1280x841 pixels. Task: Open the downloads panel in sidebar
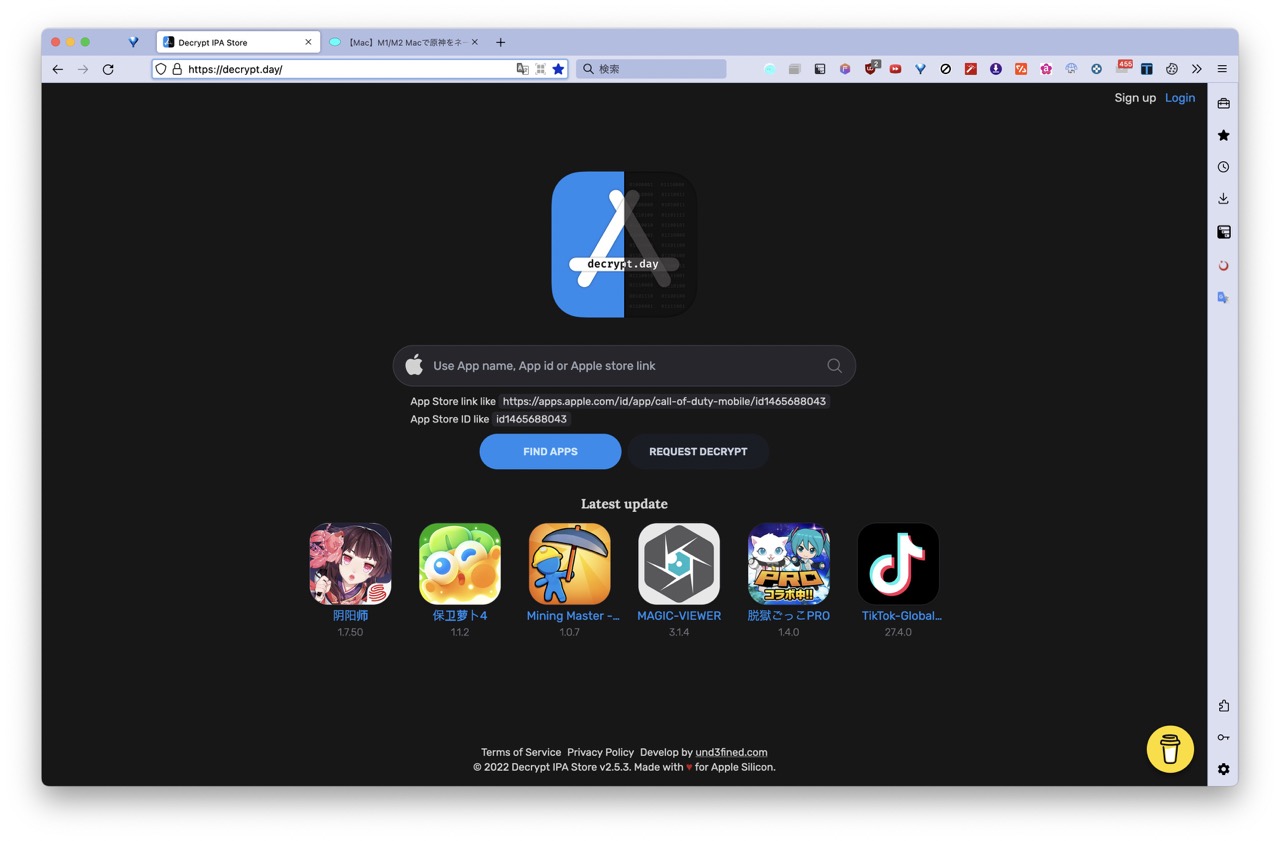(1223, 199)
